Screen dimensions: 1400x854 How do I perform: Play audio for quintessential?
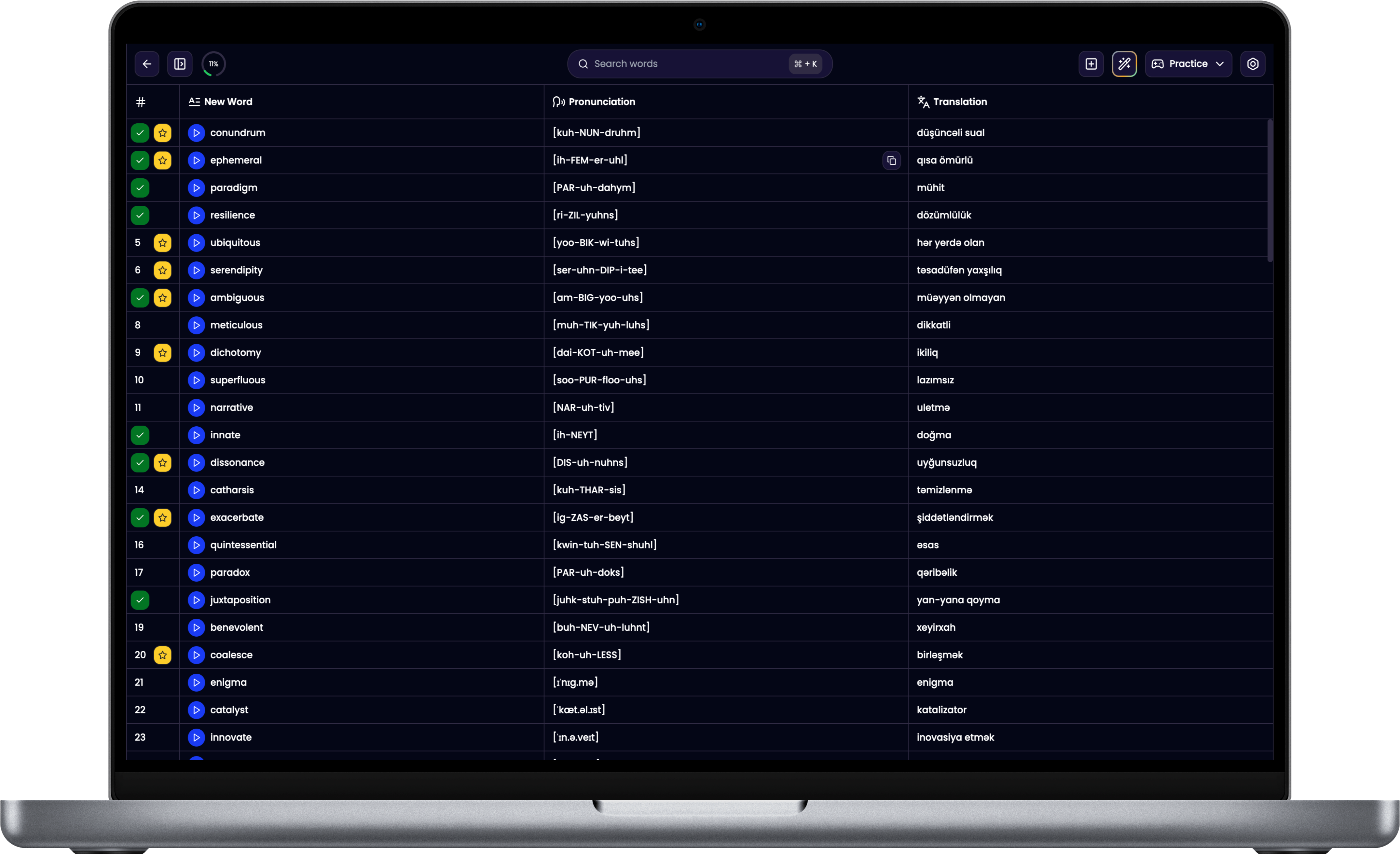196,545
